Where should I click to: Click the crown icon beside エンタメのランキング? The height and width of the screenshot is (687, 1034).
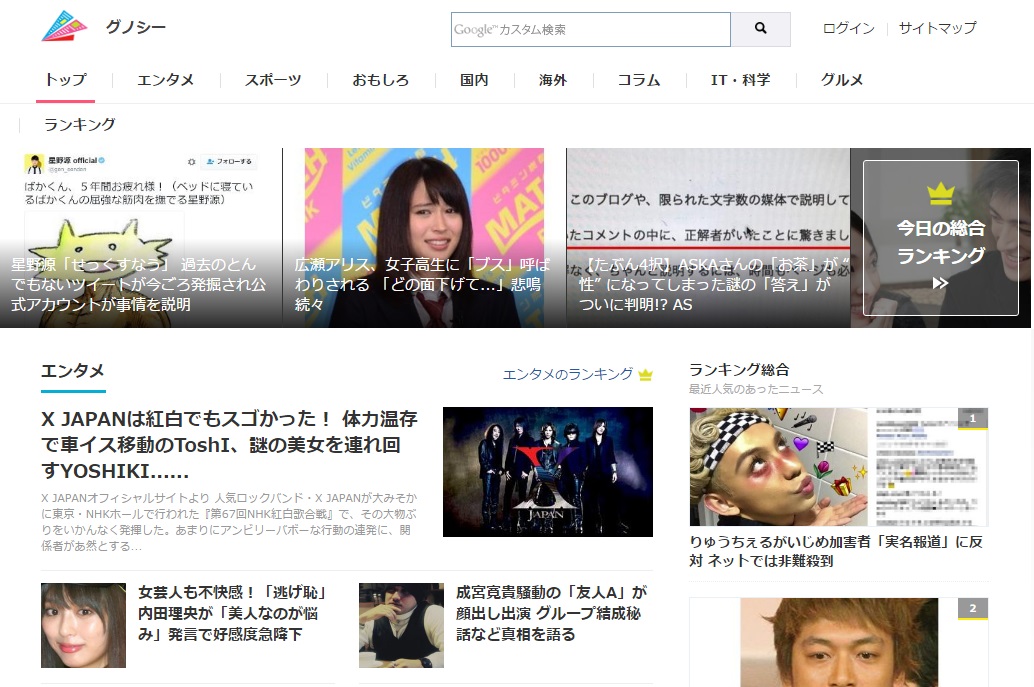646,374
